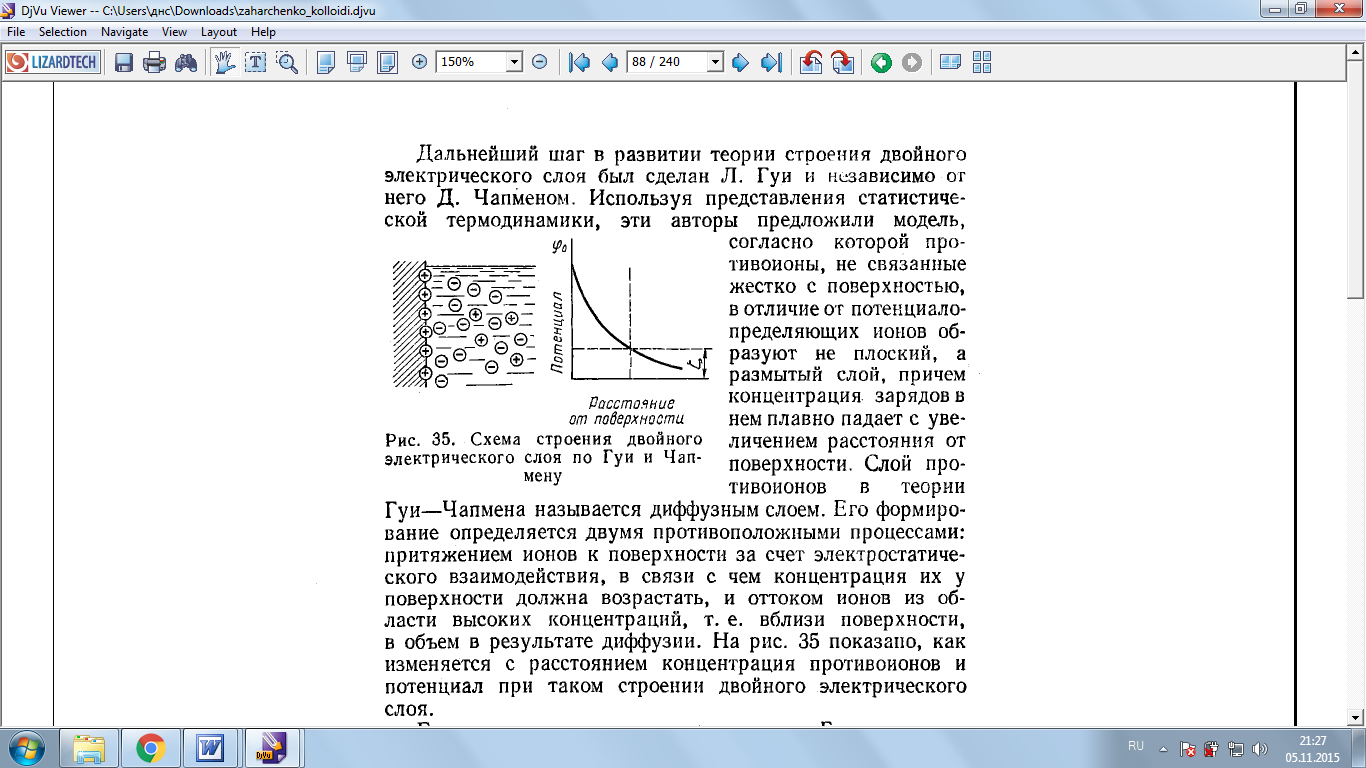Open the Windows Start menu
Image resolution: width=1366 pixels, height=768 pixels.
25,747
